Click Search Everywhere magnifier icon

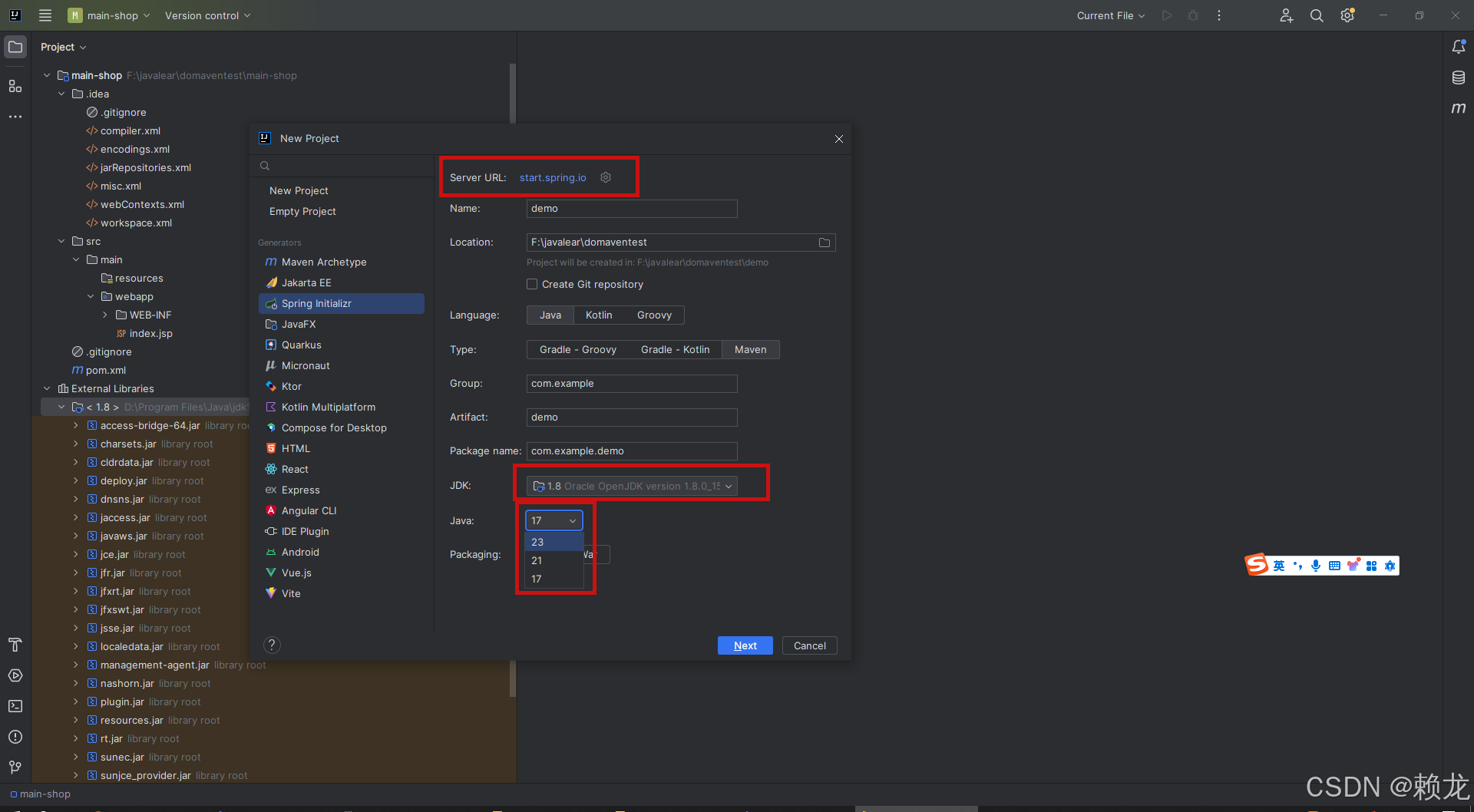tap(1317, 15)
